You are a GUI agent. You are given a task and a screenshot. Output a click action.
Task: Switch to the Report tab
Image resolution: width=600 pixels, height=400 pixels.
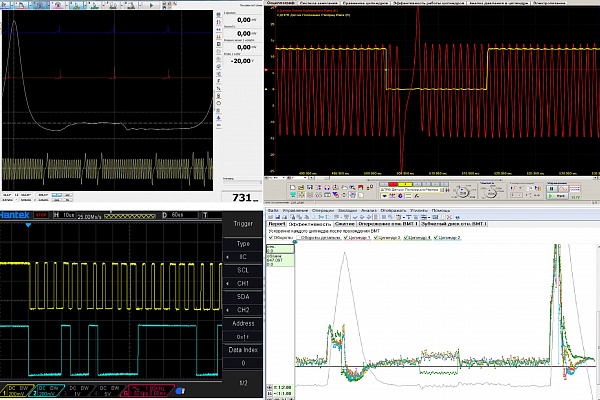coord(276,224)
